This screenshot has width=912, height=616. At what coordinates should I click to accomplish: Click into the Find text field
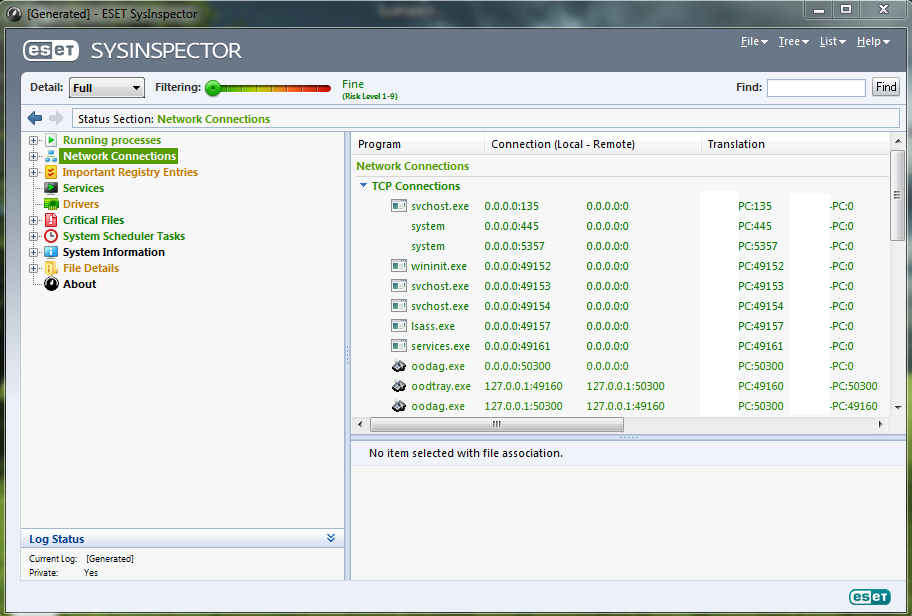[816, 87]
